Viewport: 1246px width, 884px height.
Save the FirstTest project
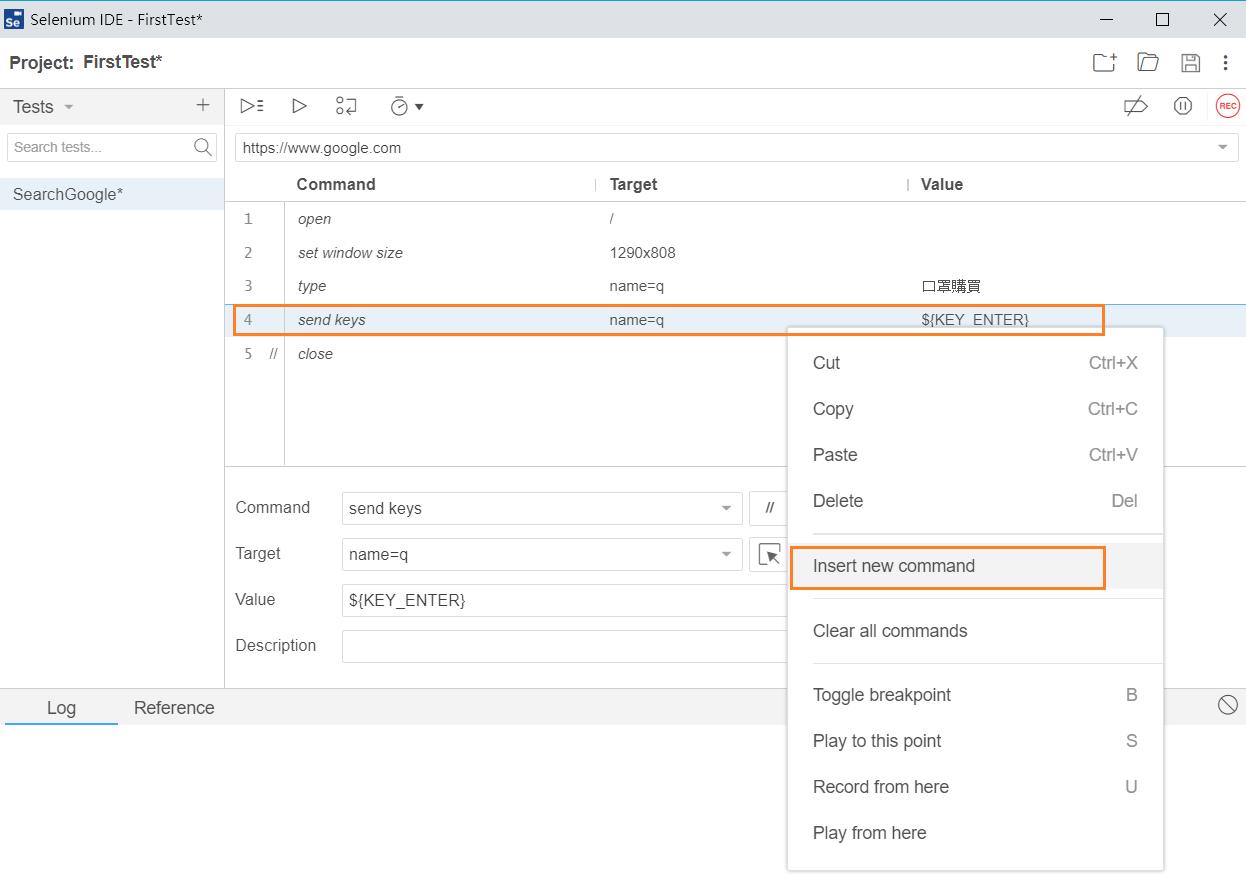pos(1190,62)
